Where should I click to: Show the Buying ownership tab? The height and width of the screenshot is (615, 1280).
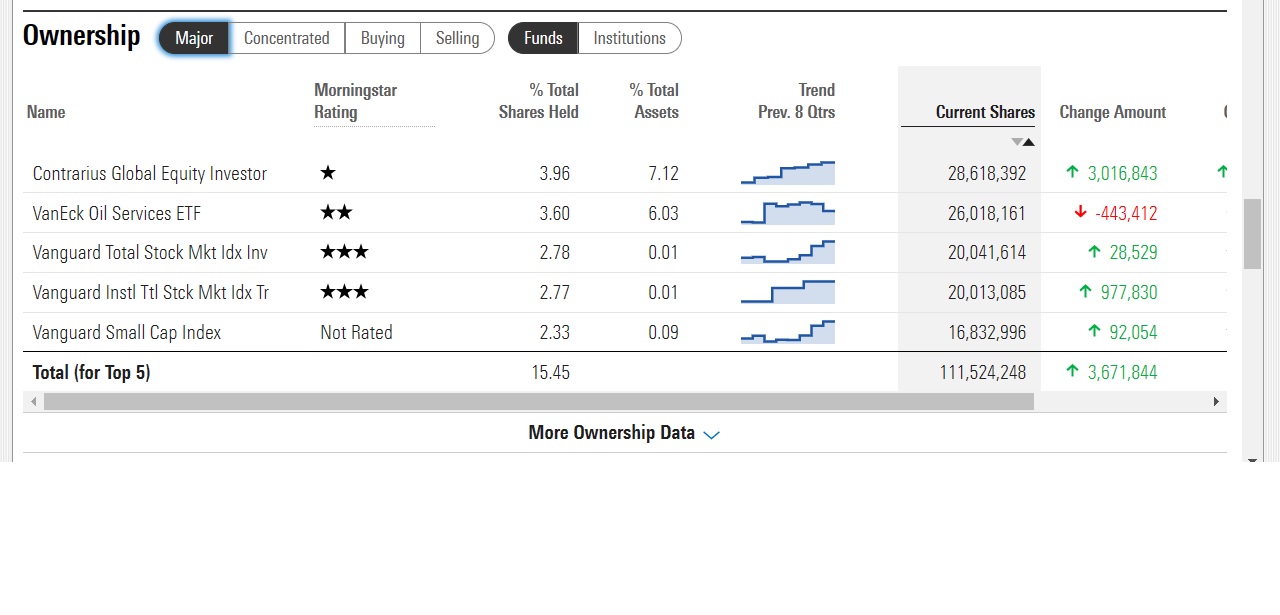tap(383, 38)
